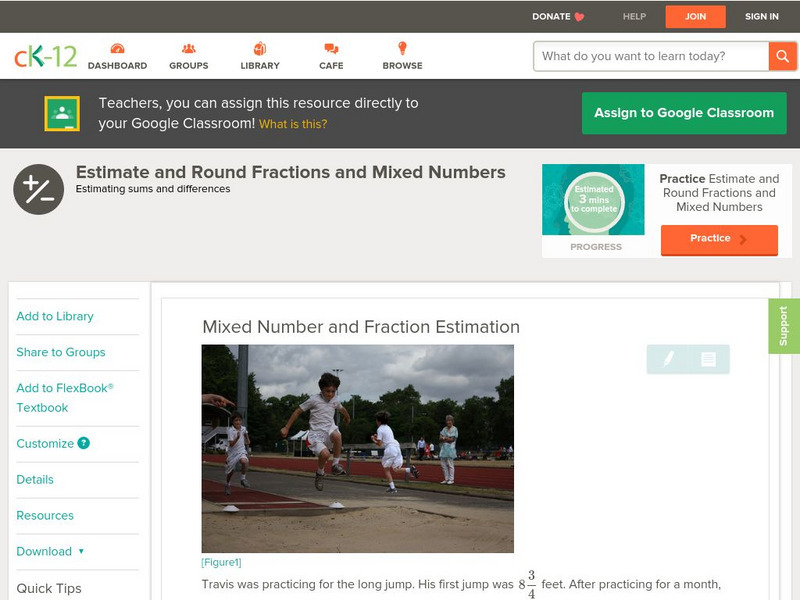The image size is (800, 600).
Task: Click 'Estimating sums and differences' subtitle
Action: click(x=153, y=189)
